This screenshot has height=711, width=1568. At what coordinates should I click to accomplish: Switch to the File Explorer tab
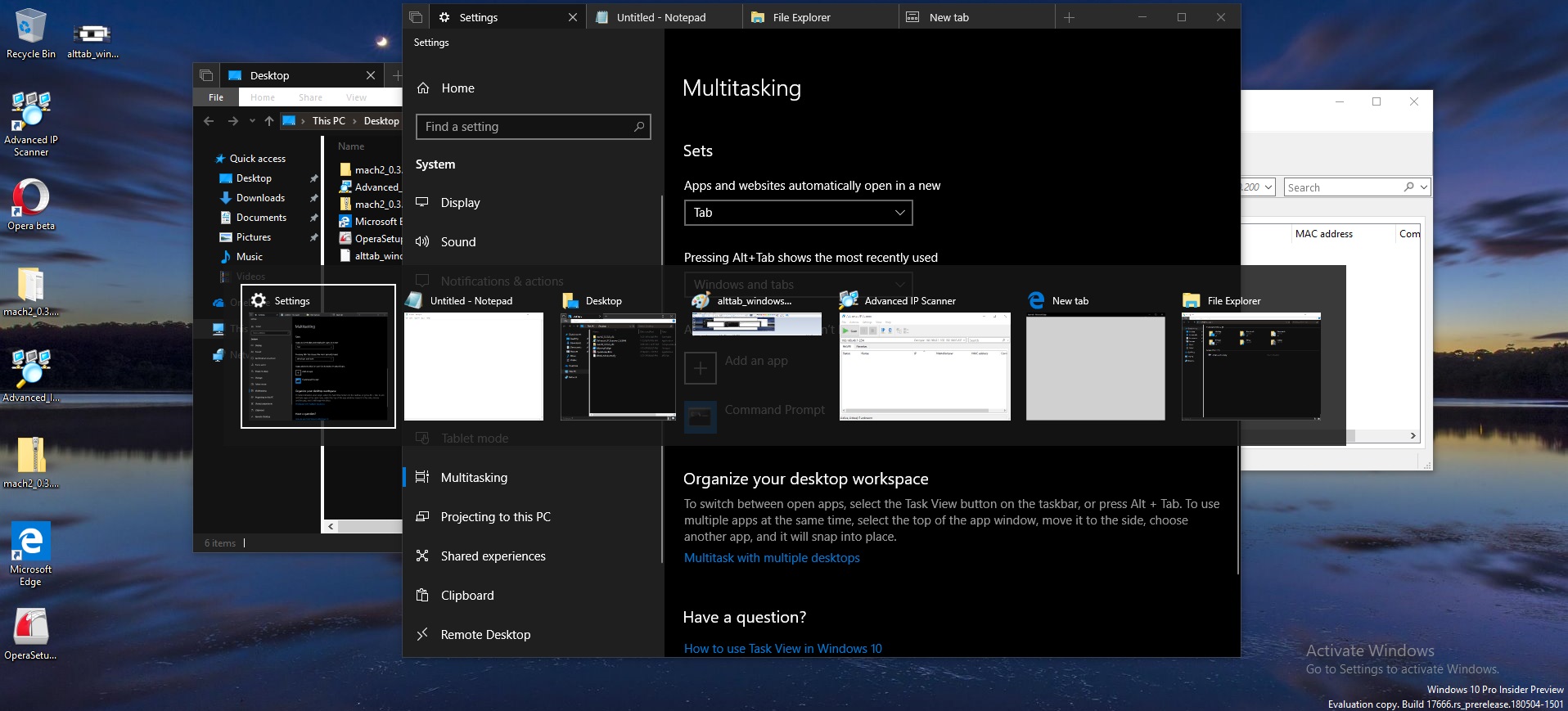[820, 17]
